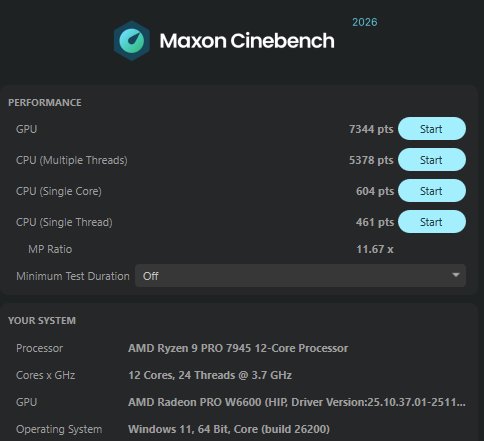Click the AMD Radeon PRO W6600 GPU entry
Viewport: 484px width, 441px height.
pos(297,402)
